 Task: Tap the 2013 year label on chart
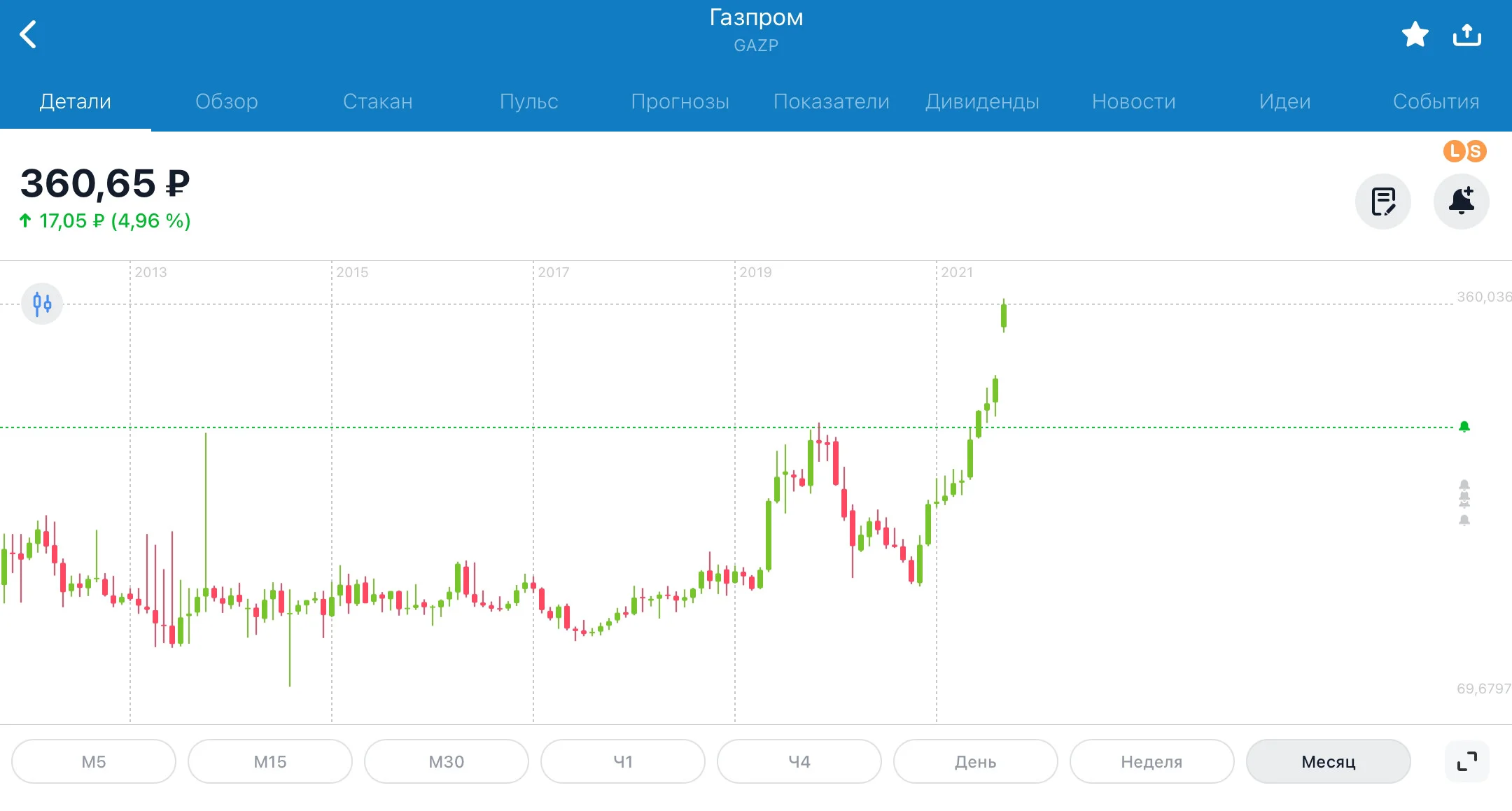(150, 272)
